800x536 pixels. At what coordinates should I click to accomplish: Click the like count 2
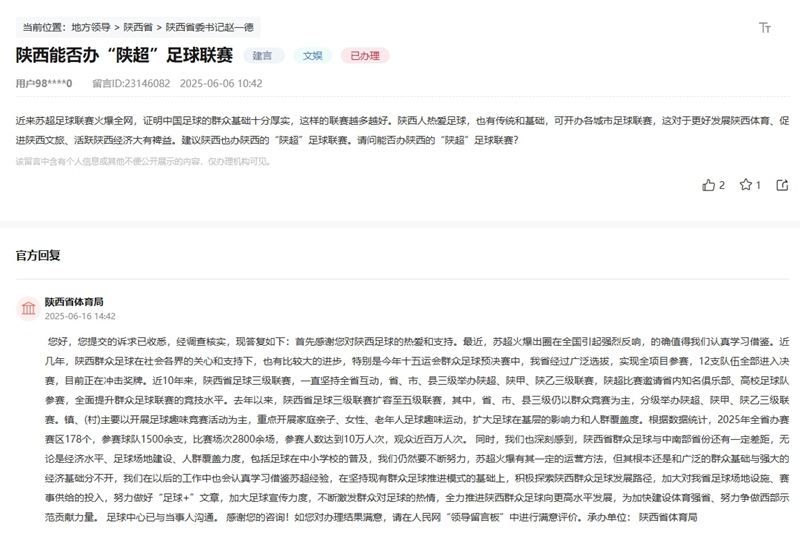click(x=721, y=185)
